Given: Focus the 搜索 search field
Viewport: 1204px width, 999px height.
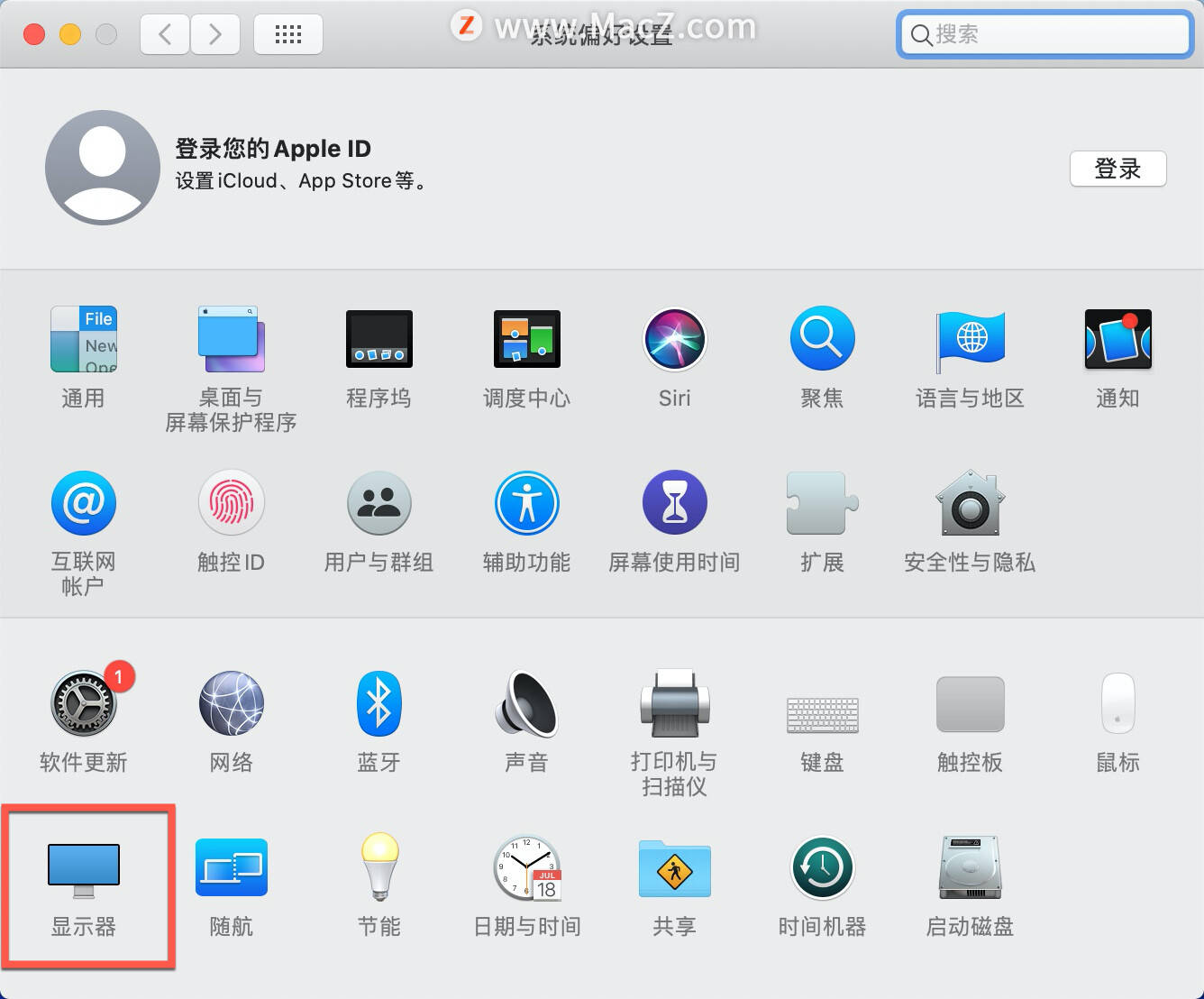Looking at the screenshot, I should [1045, 34].
